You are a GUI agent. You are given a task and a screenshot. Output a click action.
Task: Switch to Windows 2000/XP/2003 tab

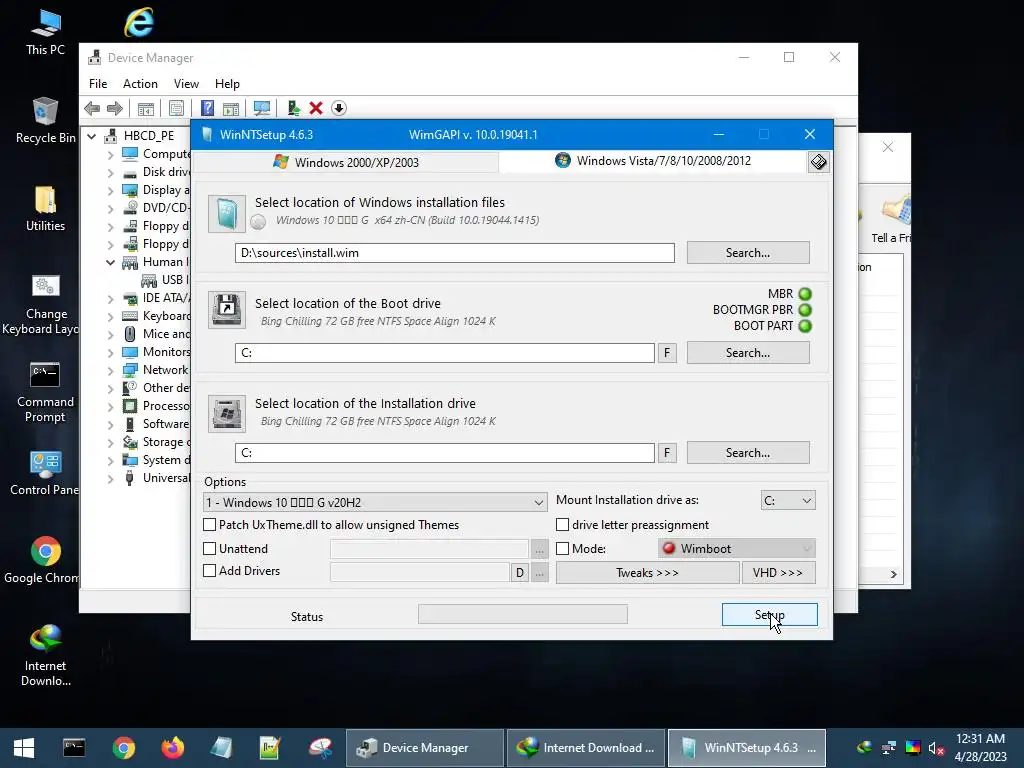tap(346, 162)
